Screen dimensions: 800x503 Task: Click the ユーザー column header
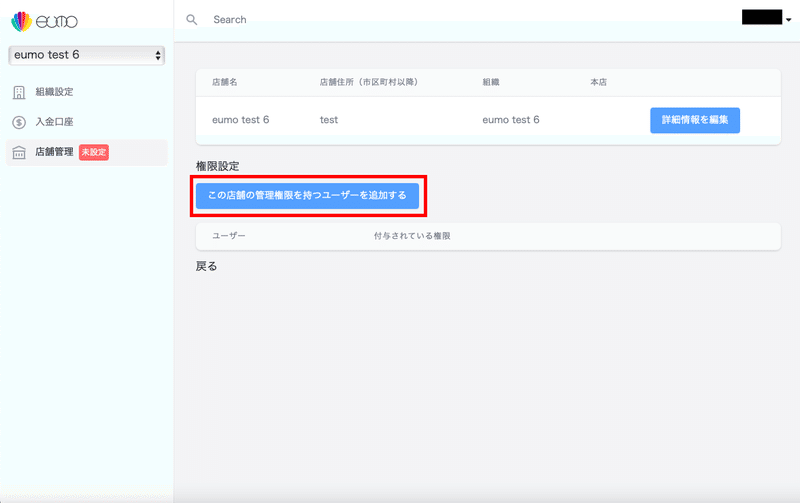pyautogui.click(x=229, y=236)
